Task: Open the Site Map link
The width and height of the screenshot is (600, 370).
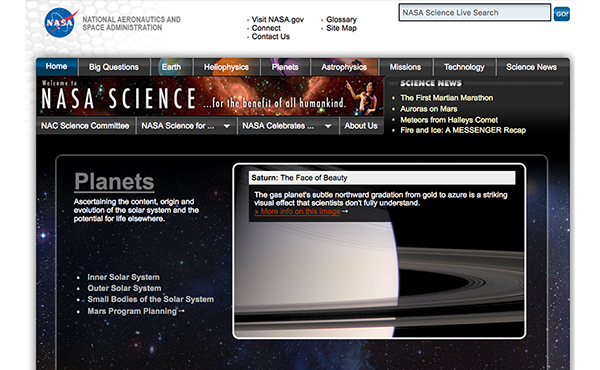Action: [x=341, y=28]
